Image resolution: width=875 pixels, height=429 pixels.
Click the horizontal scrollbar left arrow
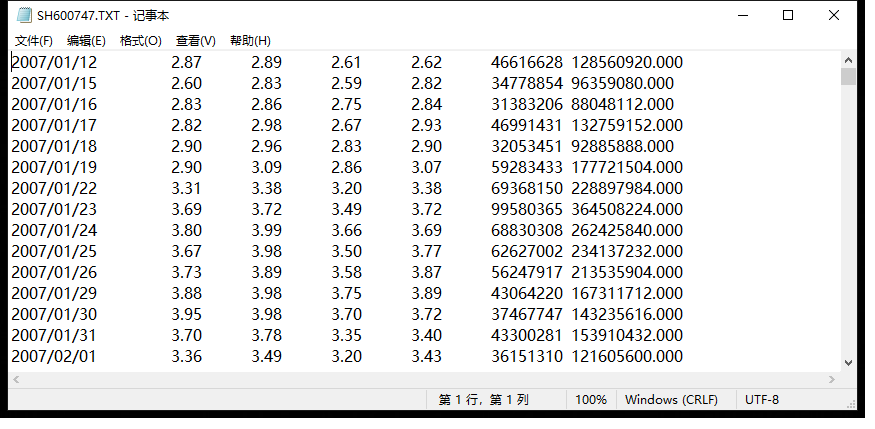coord(16,379)
